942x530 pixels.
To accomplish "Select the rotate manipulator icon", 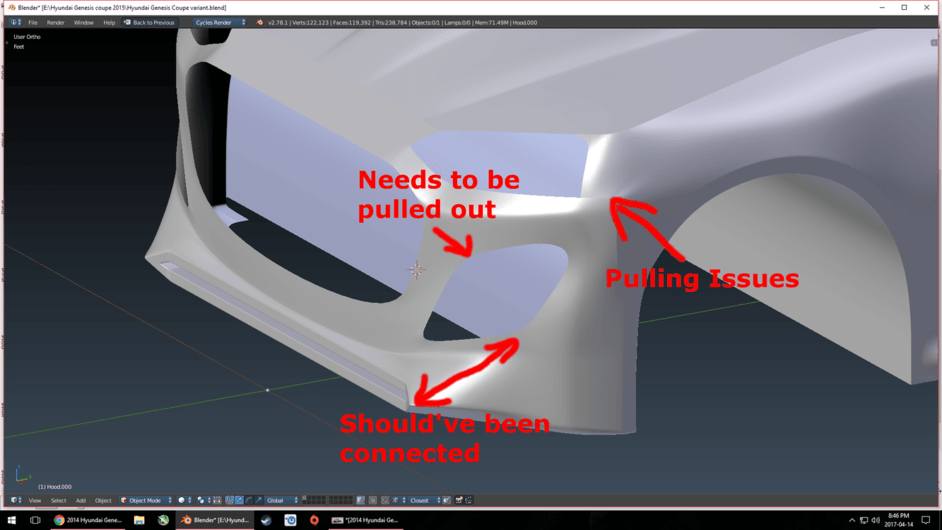I will [249, 500].
